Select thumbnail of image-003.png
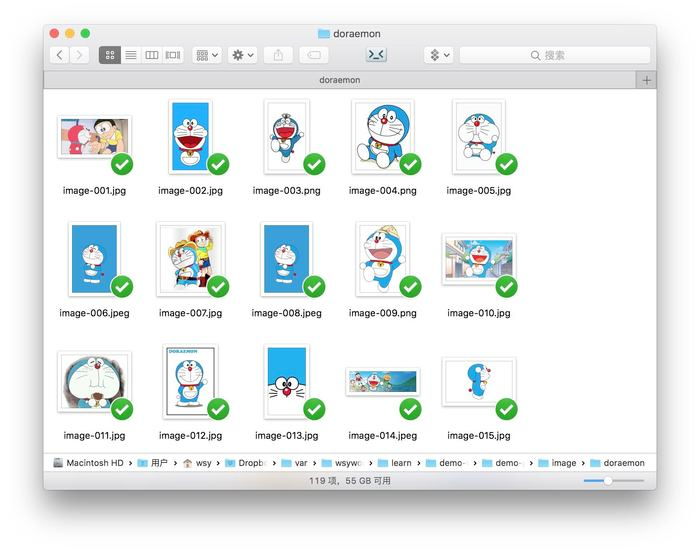The height and width of the screenshot is (552, 700). pos(286,136)
